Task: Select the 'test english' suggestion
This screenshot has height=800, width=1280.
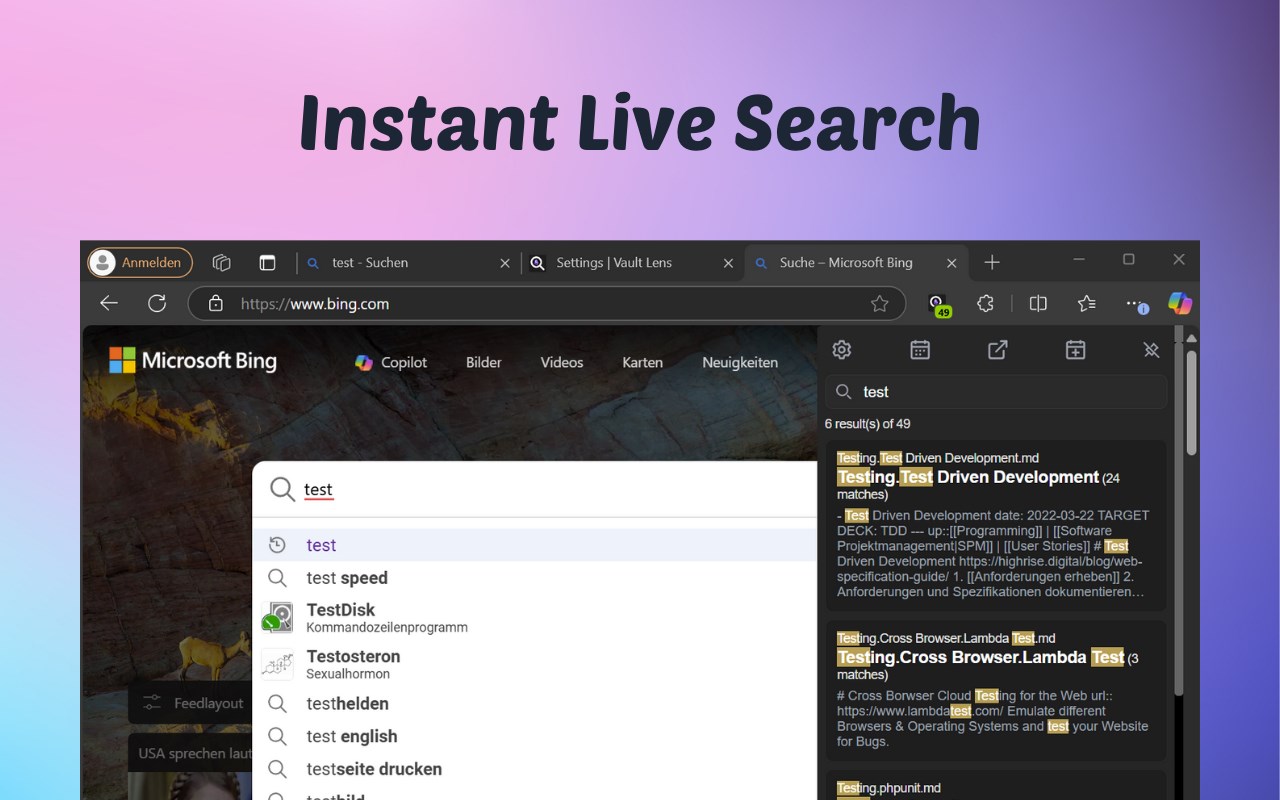Action: click(x=535, y=737)
